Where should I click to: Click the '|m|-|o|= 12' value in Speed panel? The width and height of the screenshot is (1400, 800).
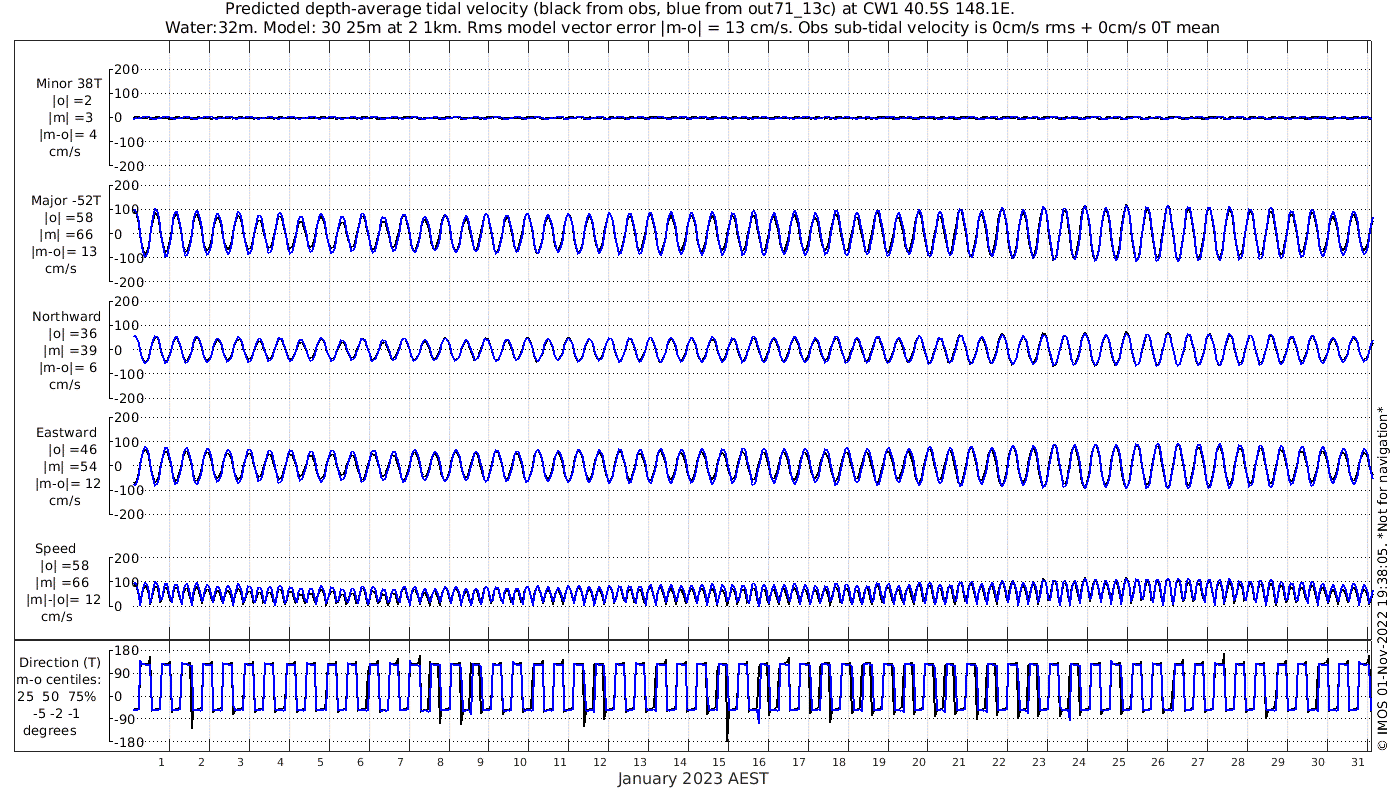(64, 600)
